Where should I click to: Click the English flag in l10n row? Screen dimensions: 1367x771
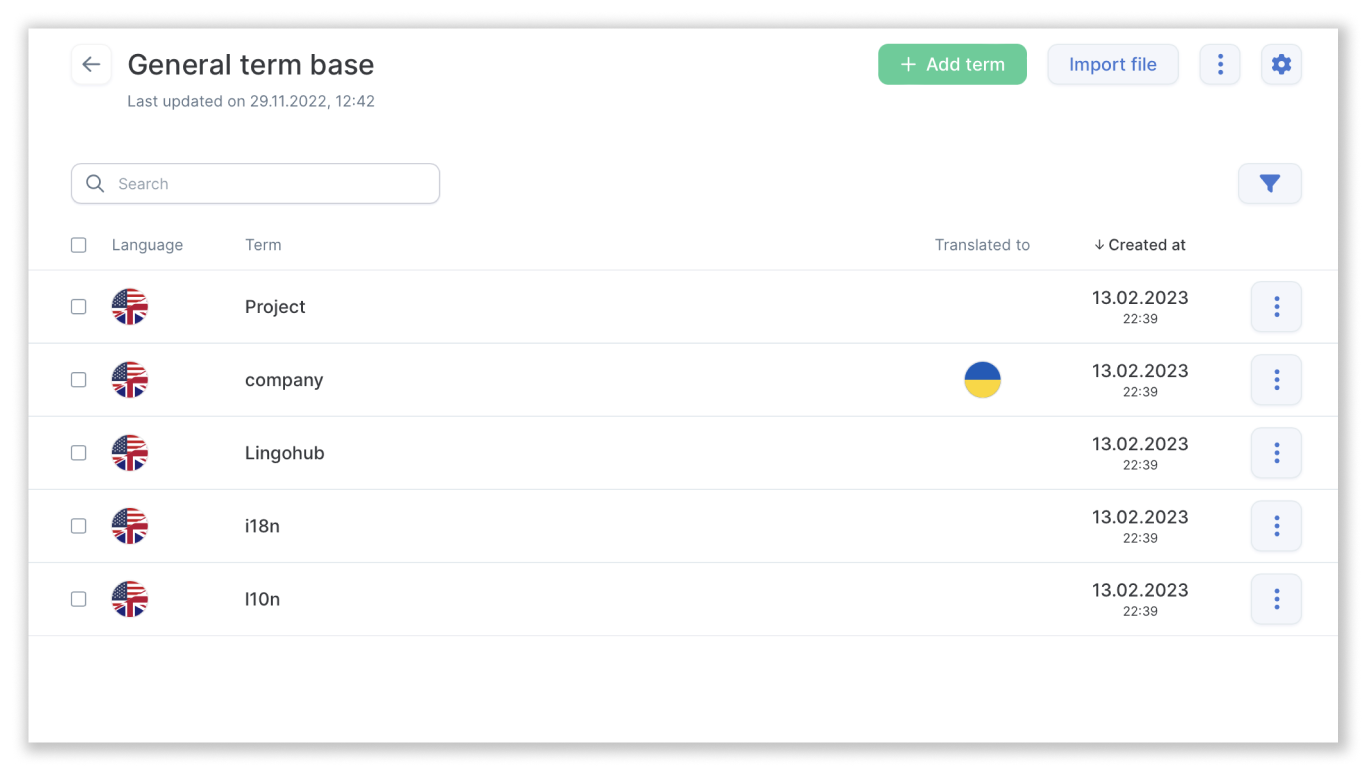130,599
